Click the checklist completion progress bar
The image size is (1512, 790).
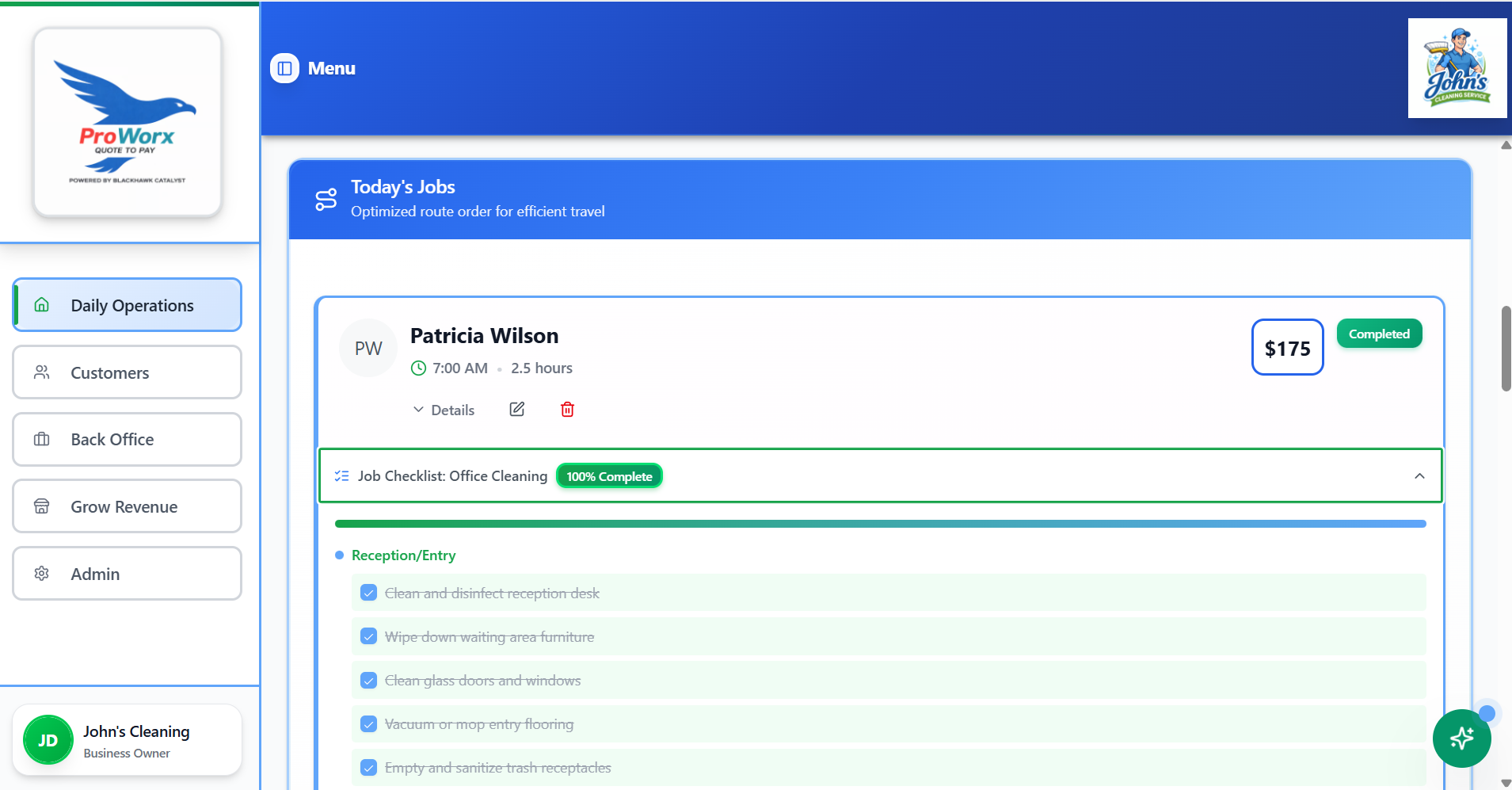click(879, 523)
